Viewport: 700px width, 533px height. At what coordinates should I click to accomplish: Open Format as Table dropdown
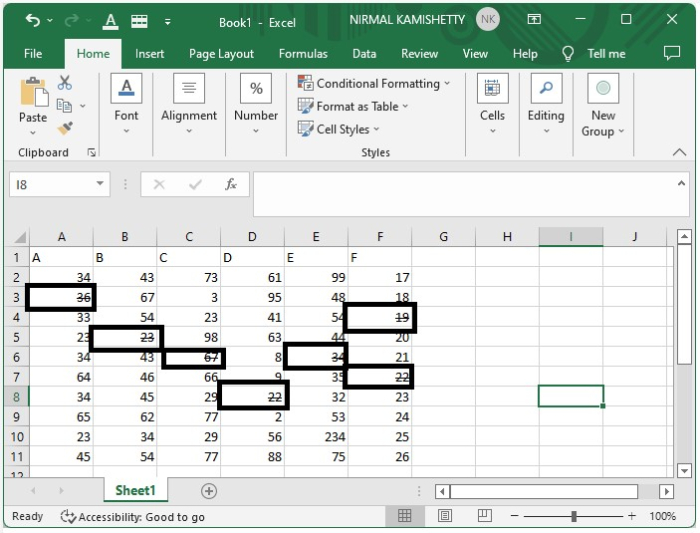(353, 106)
